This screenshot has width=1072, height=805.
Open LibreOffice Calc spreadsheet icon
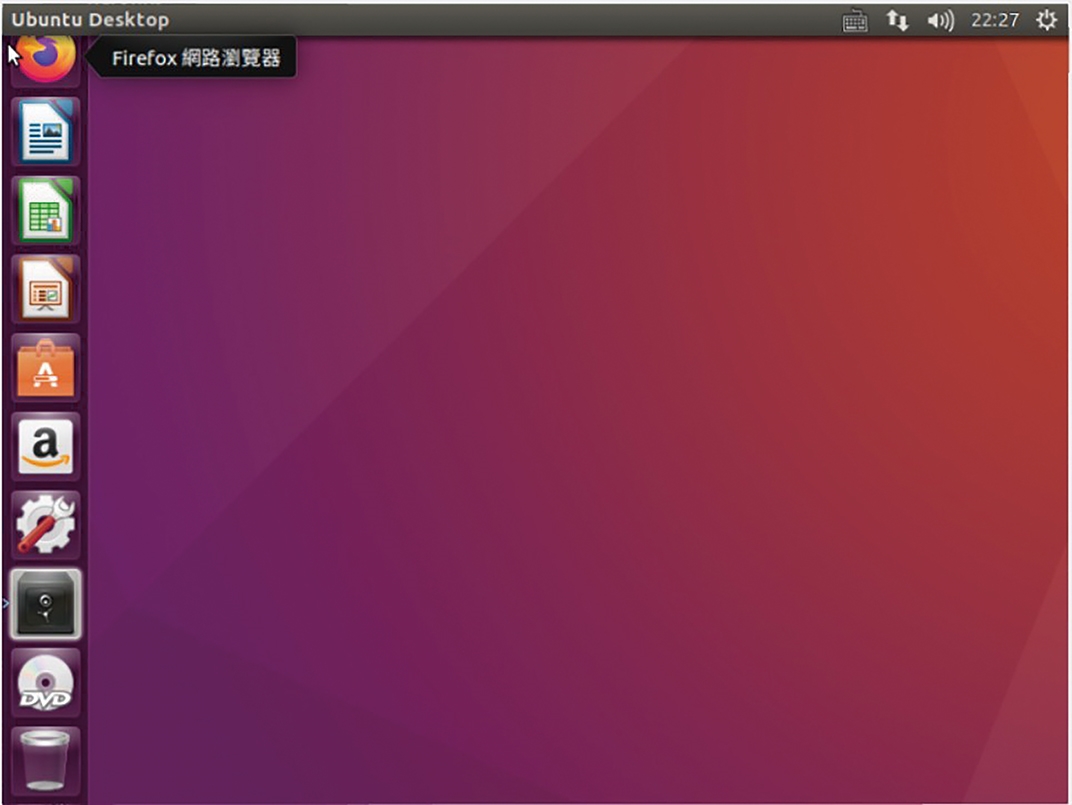point(45,211)
